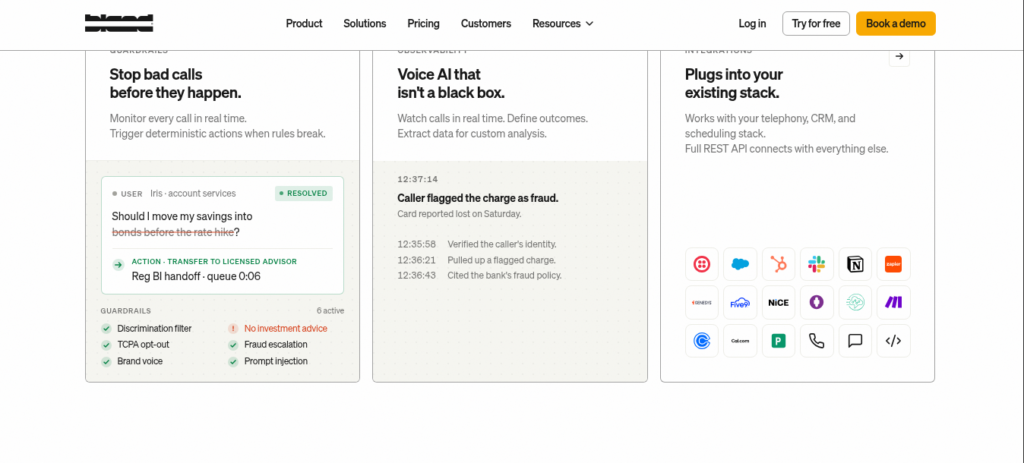Open the Product menu item
The width and height of the screenshot is (1024, 463).
click(x=304, y=24)
